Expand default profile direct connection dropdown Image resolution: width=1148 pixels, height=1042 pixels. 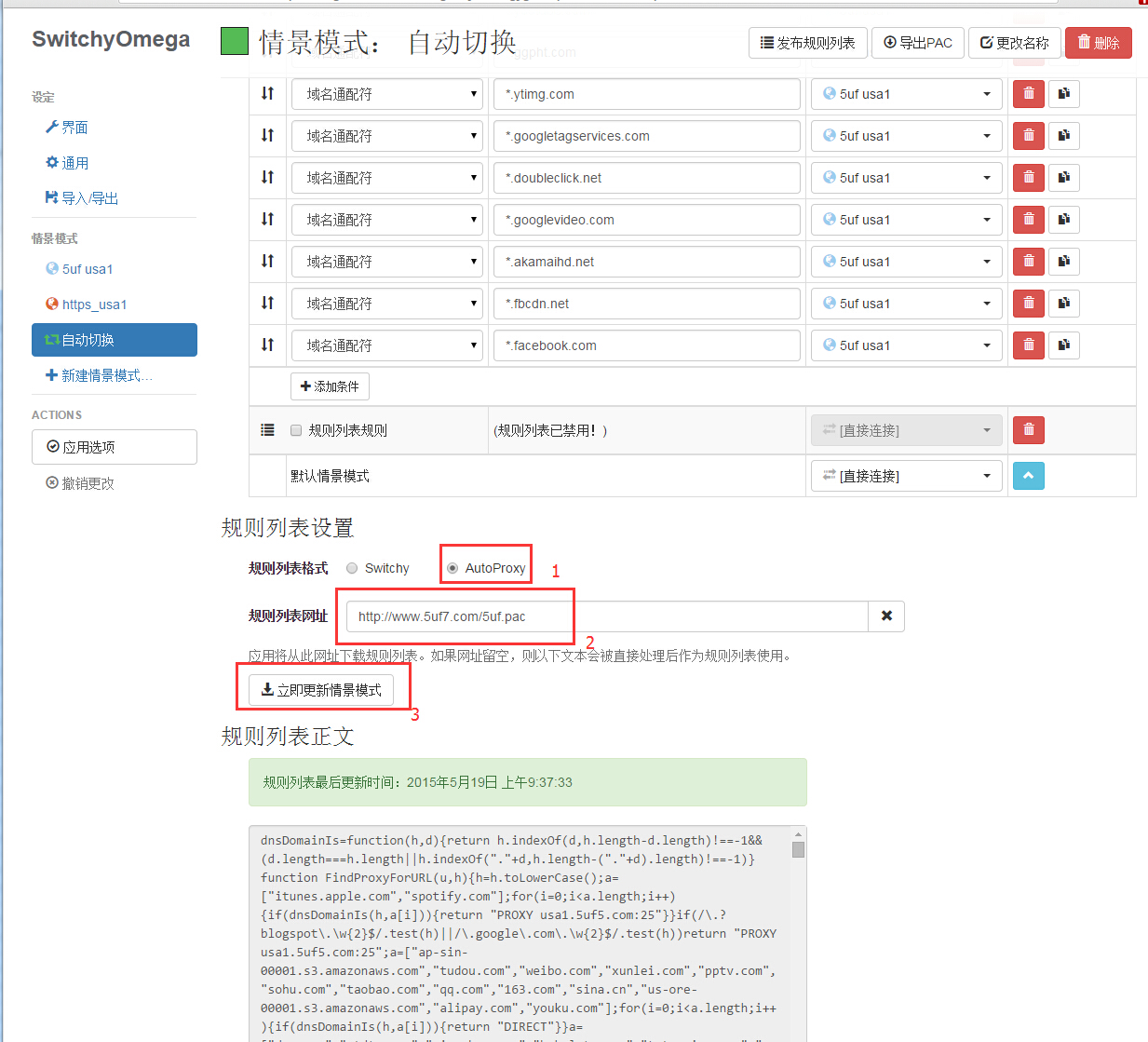coord(905,476)
